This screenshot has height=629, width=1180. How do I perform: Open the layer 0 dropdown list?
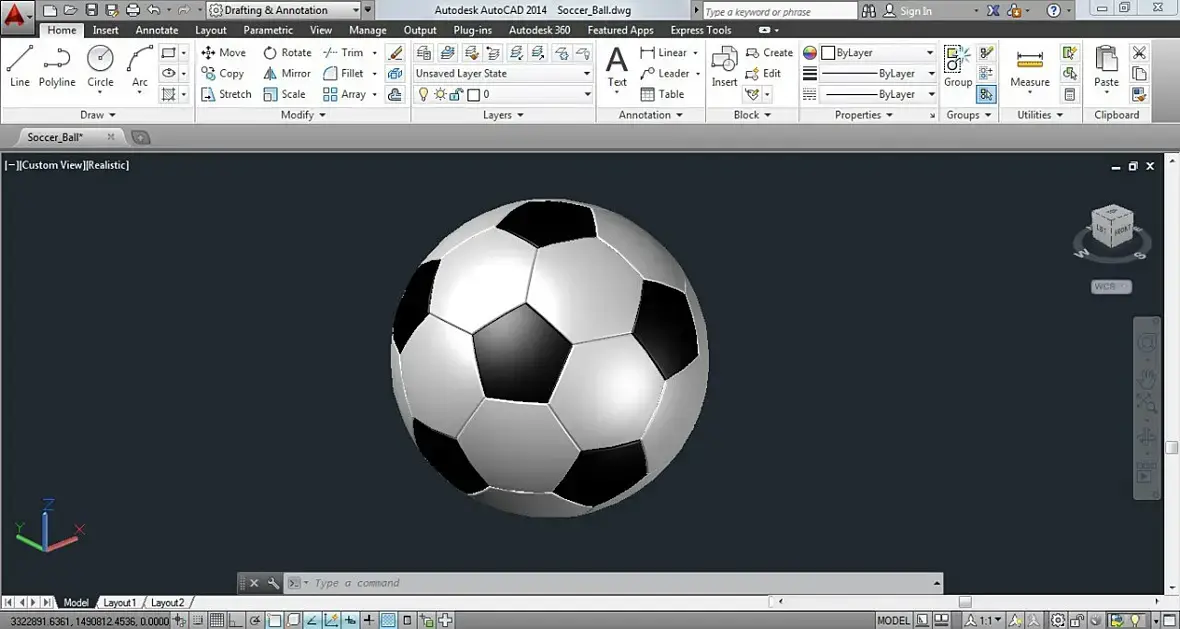click(x=503, y=94)
